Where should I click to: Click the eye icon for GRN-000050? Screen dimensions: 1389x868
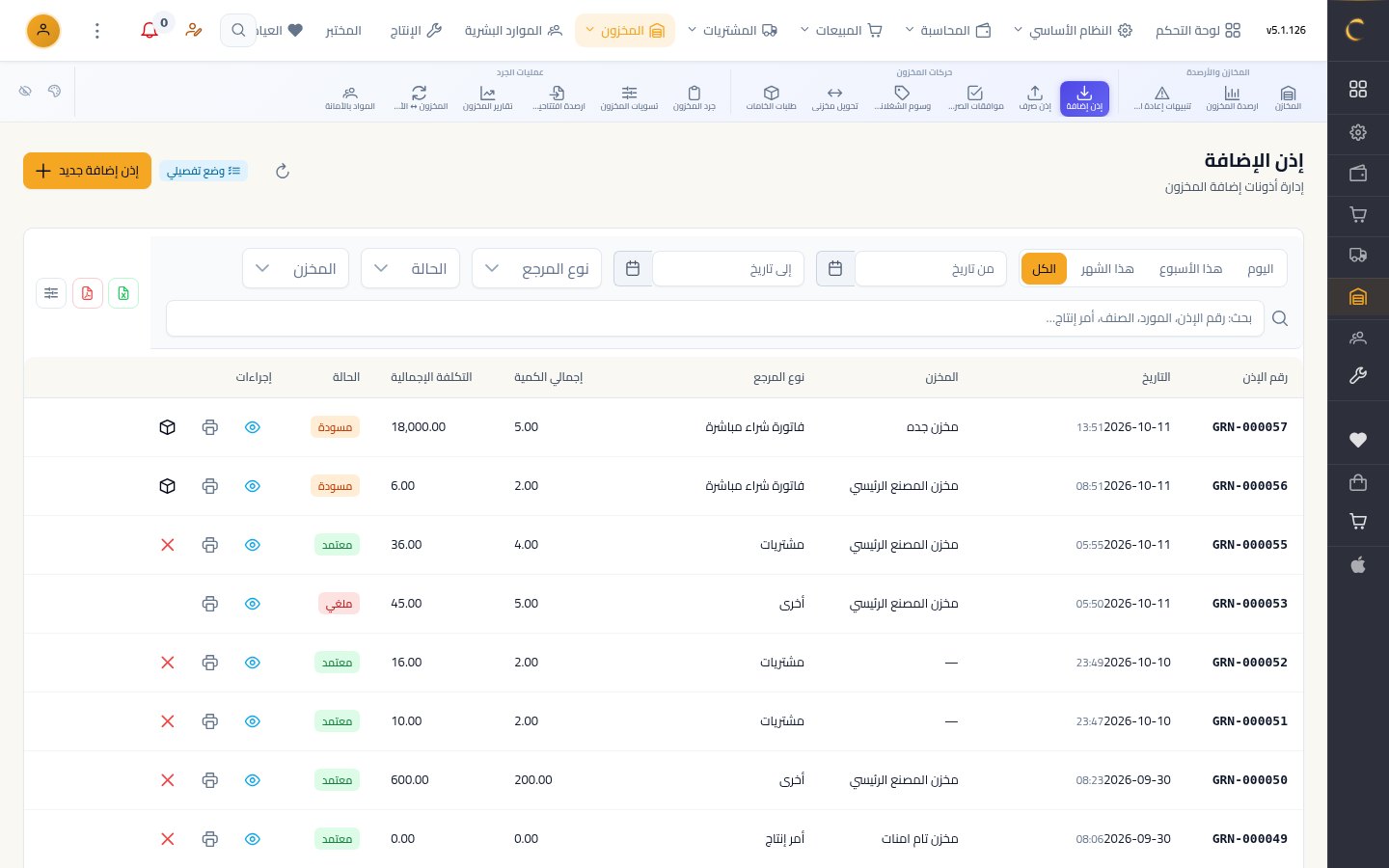pos(253,780)
